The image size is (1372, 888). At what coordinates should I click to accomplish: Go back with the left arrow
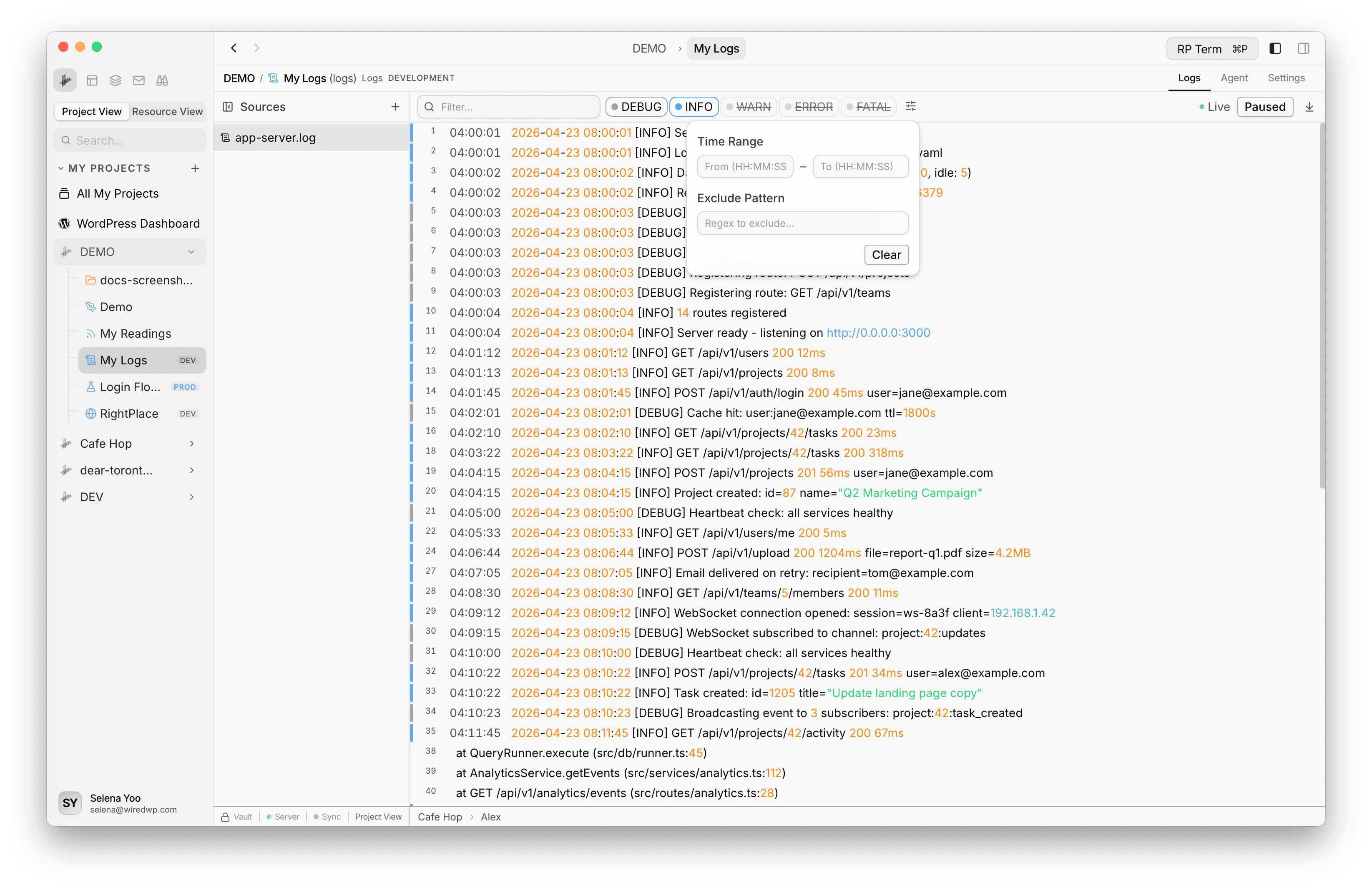click(x=234, y=48)
